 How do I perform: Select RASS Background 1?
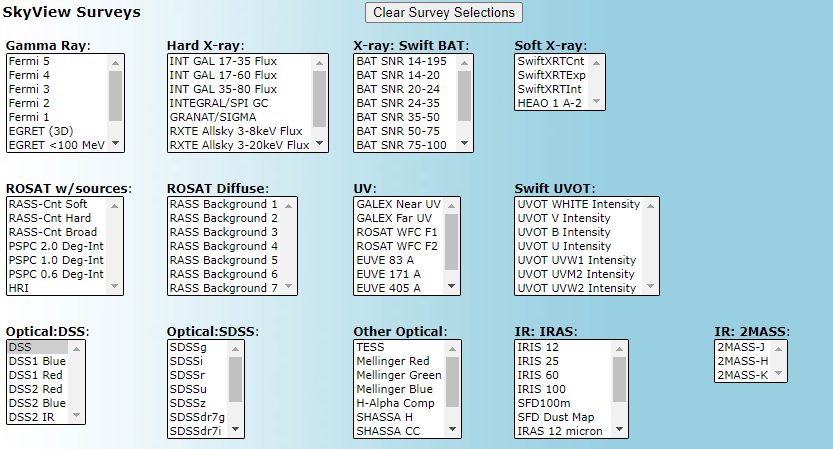(224, 204)
